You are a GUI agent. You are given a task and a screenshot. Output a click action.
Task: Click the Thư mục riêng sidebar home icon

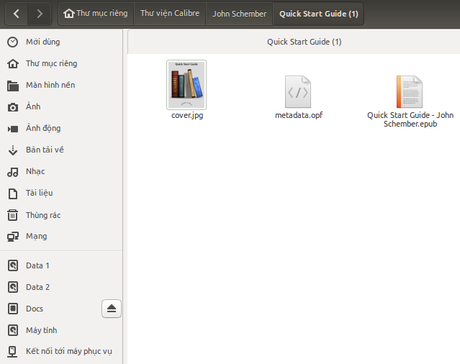[13, 63]
